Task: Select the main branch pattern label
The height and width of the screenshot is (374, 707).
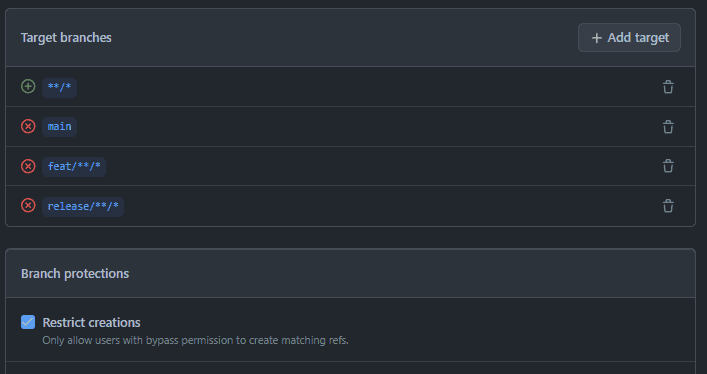Action: coord(60,127)
